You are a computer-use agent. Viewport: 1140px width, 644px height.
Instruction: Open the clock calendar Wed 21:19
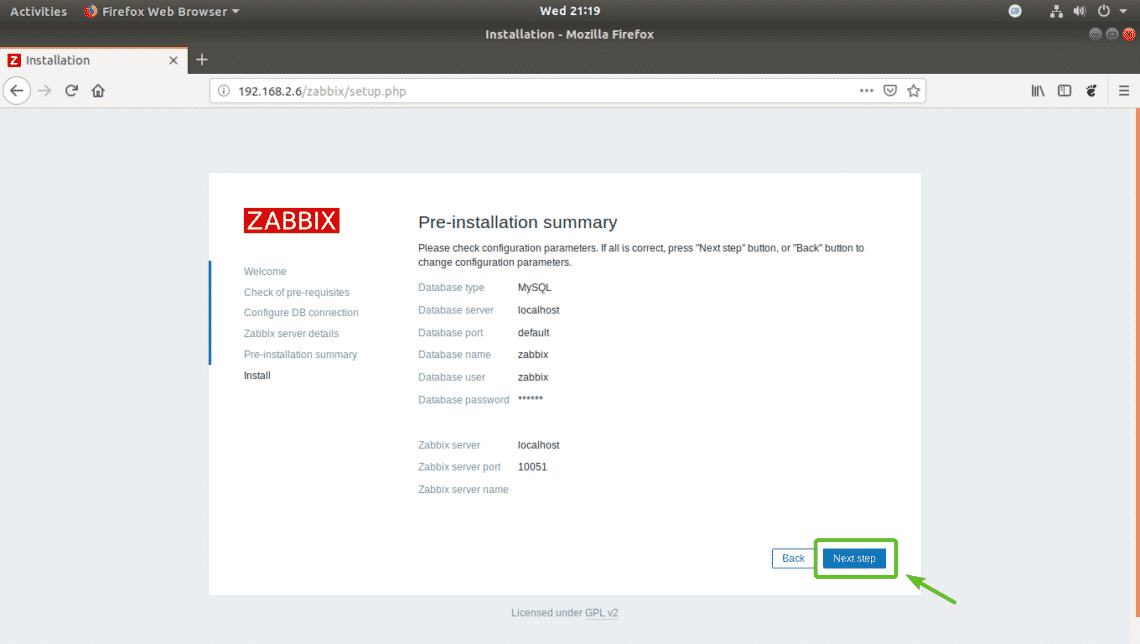570,11
